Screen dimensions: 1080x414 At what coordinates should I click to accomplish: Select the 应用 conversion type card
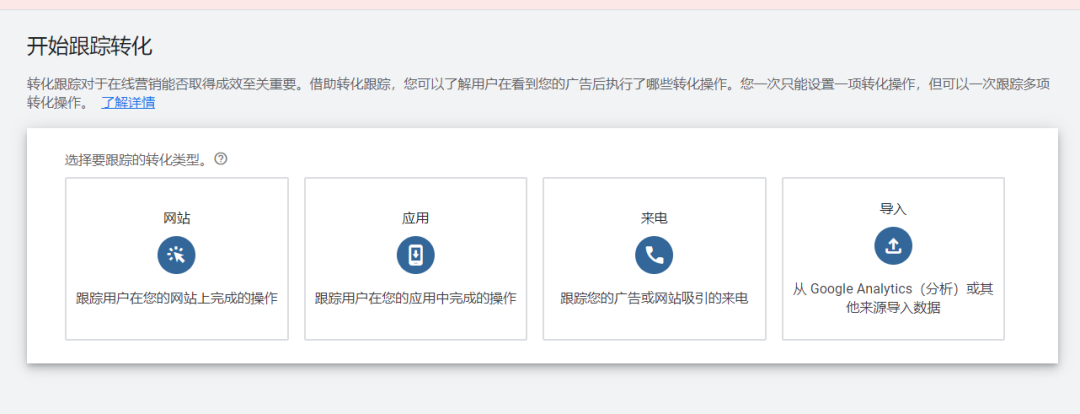(415, 259)
